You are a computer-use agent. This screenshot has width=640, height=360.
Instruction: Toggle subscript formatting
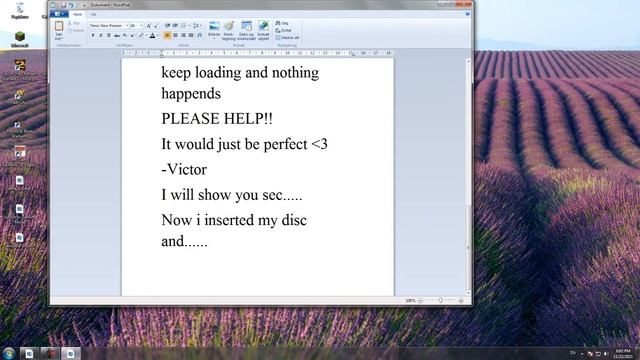coord(125,36)
